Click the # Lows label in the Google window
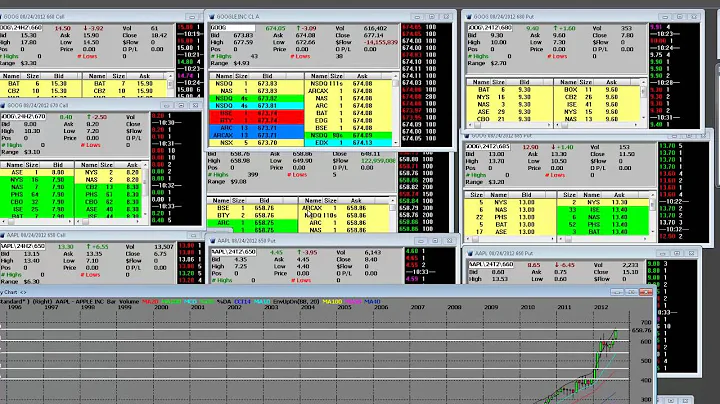The width and height of the screenshot is (720, 404). pos(300,56)
